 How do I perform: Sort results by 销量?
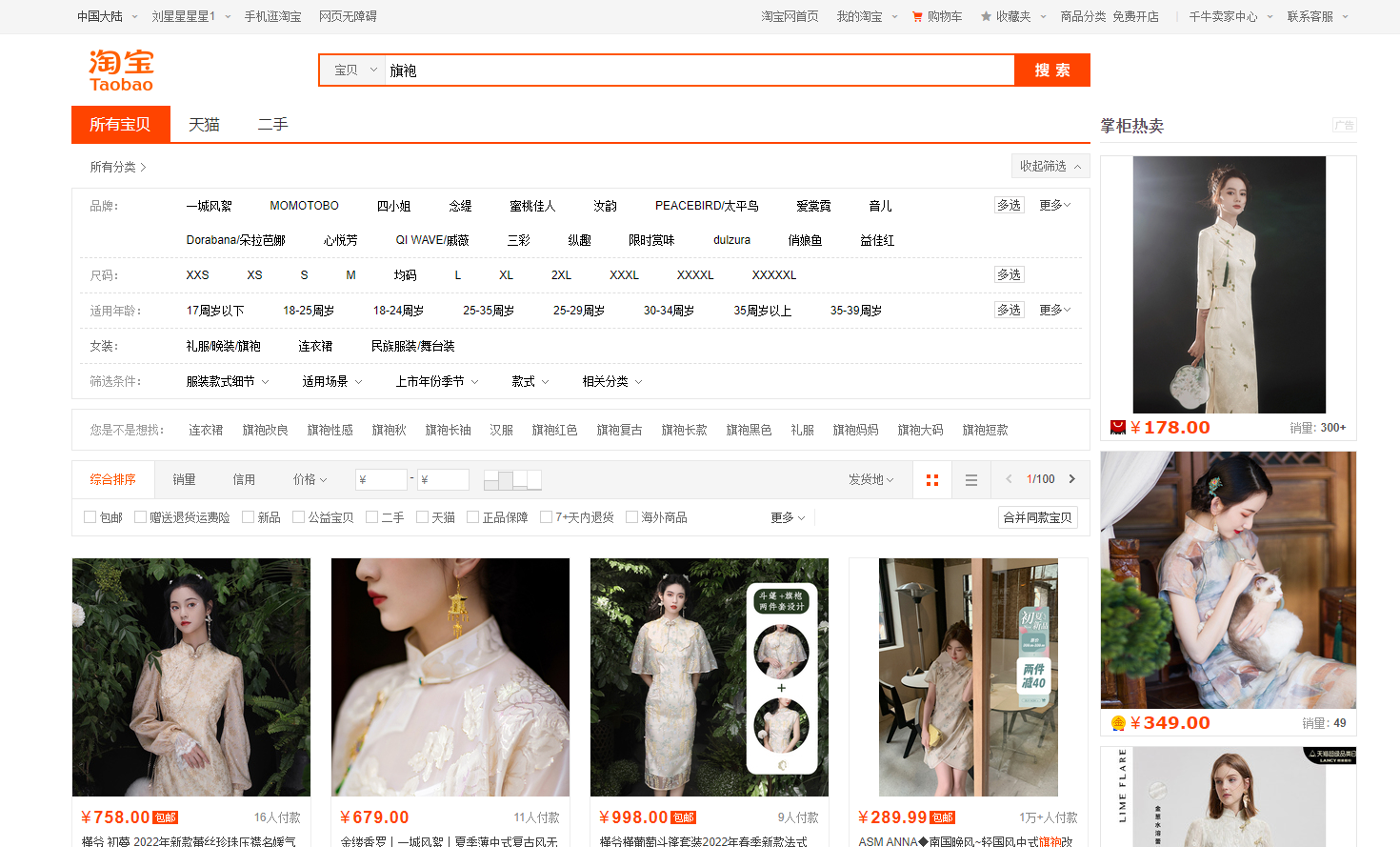click(x=184, y=479)
